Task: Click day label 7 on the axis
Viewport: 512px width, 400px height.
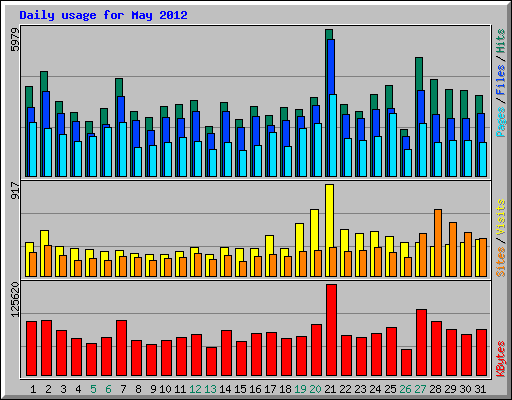Action: pos(123,389)
